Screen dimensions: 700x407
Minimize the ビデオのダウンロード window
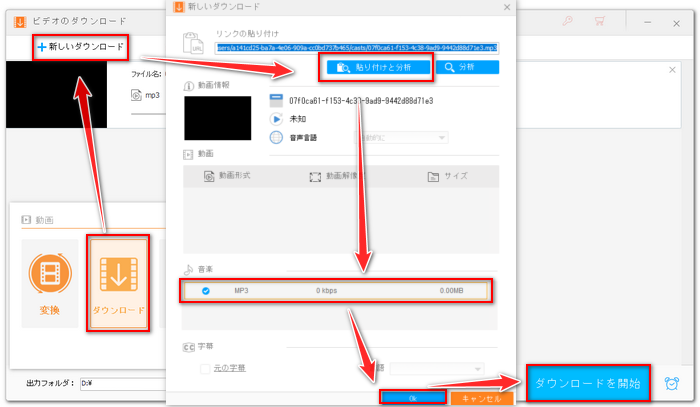pos(647,22)
